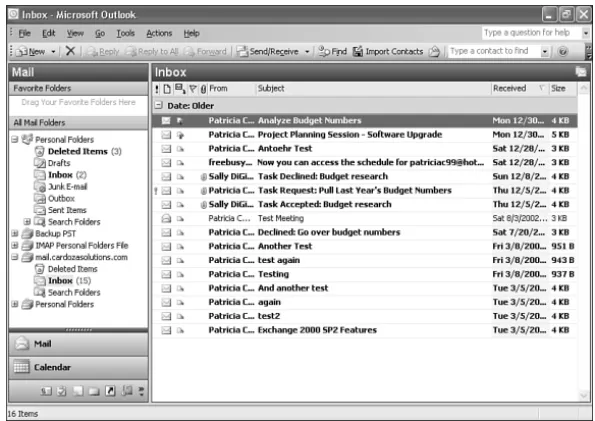Screen dimensions: 595x421
Task: Open the Drafts folder
Action: [52, 163]
